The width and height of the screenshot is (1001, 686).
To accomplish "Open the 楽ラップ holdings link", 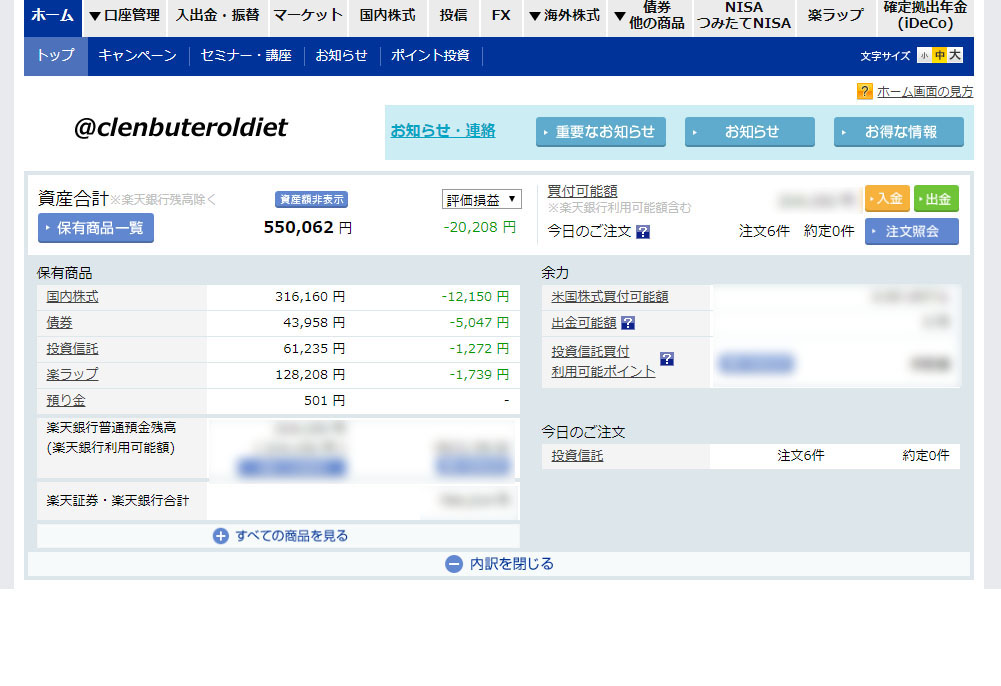I will click(72, 375).
